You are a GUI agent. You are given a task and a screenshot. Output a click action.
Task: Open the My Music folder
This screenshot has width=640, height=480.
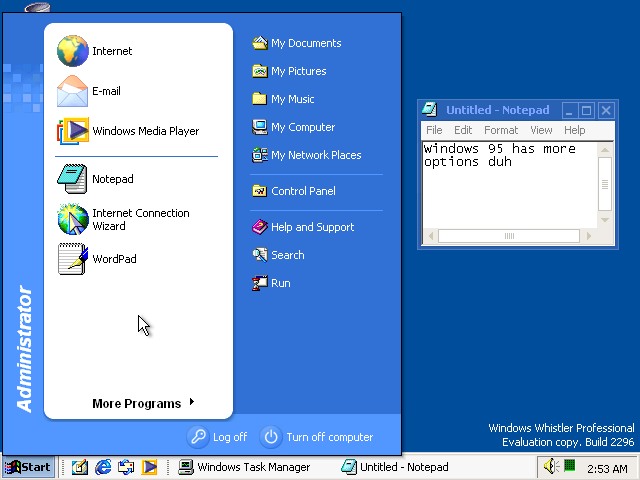point(283,99)
